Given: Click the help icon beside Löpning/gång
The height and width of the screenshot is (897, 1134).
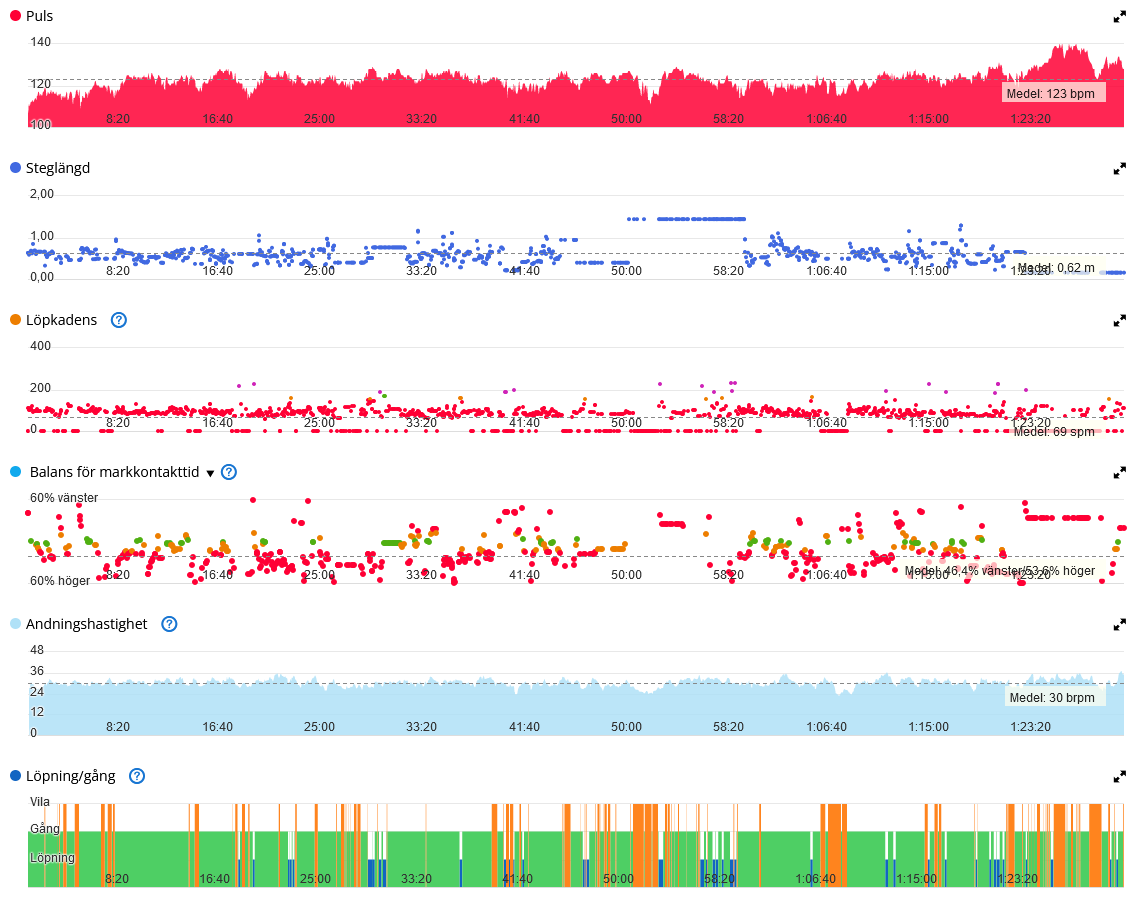Looking at the screenshot, I should [x=137, y=775].
